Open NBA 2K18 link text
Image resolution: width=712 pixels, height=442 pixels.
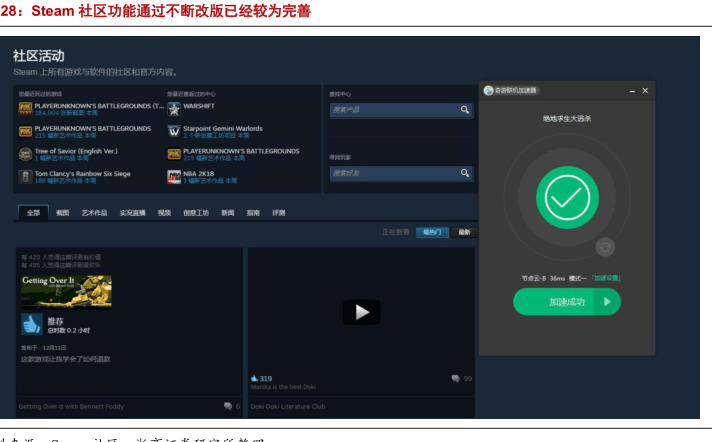[x=198, y=174]
